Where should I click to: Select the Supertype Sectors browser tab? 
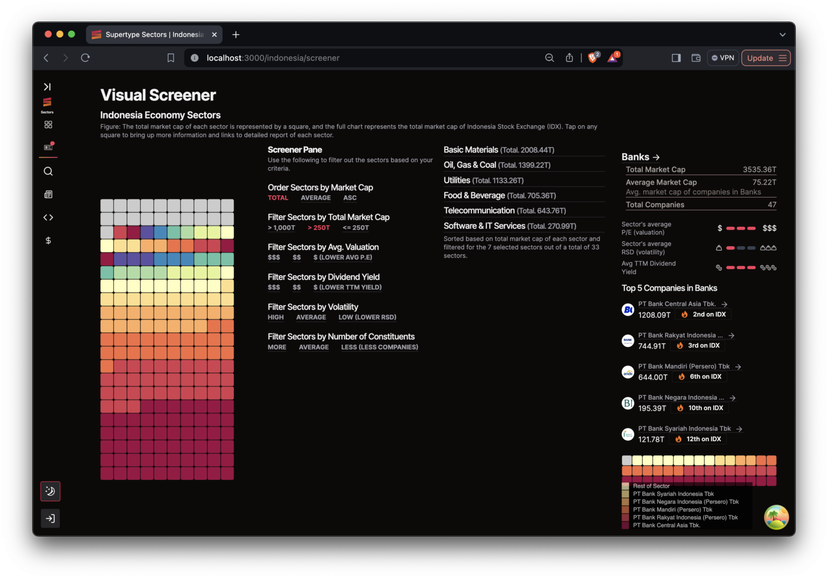(x=154, y=35)
